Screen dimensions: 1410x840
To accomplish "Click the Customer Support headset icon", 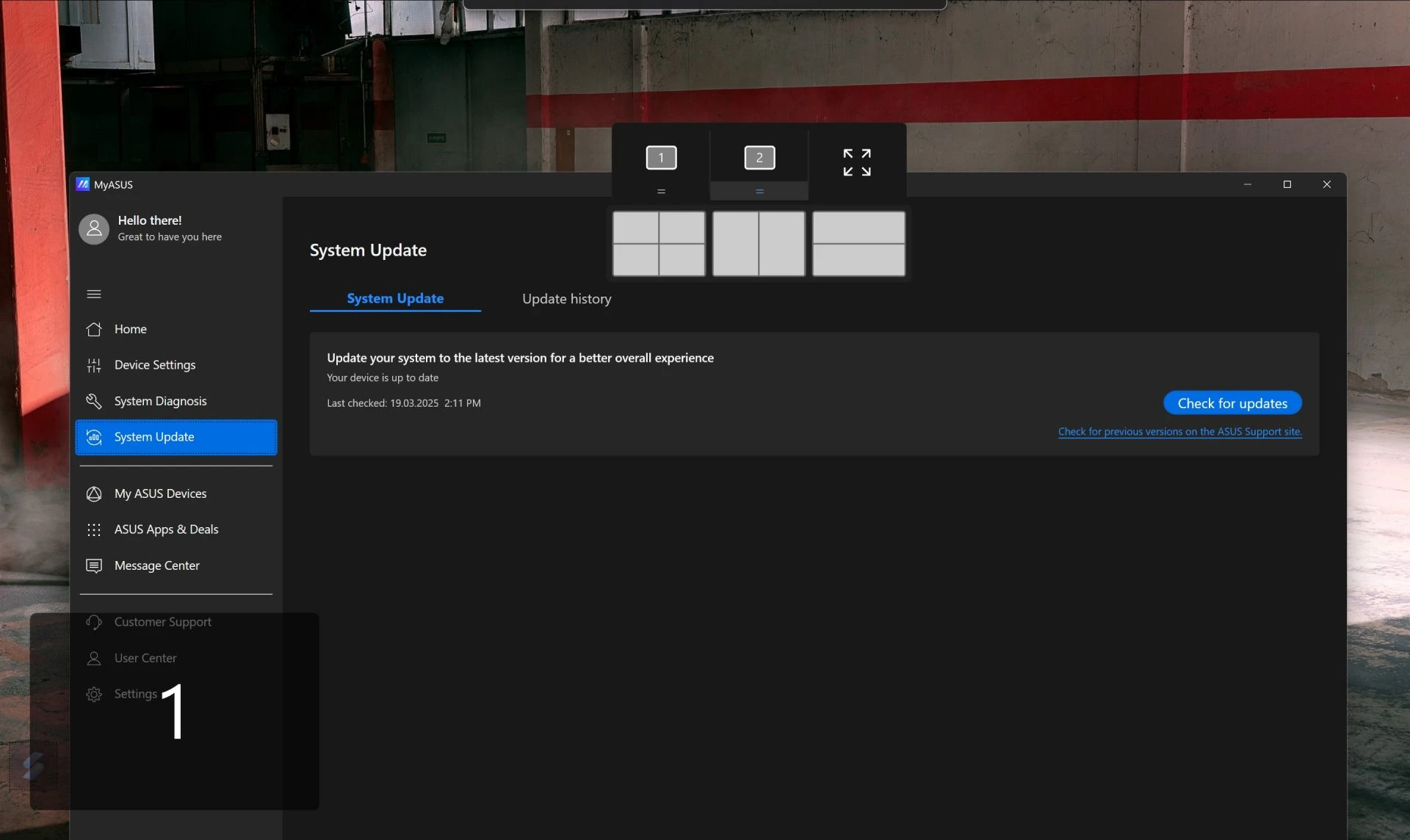I will point(94,622).
